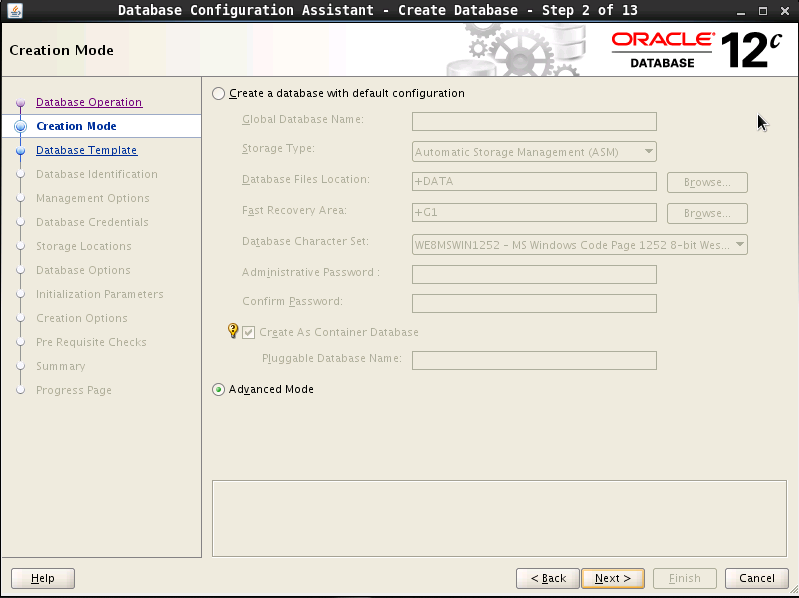Image resolution: width=799 pixels, height=598 pixels.
Task: Select the Advanced Mode radio button
Action: (x=219, y=390)
